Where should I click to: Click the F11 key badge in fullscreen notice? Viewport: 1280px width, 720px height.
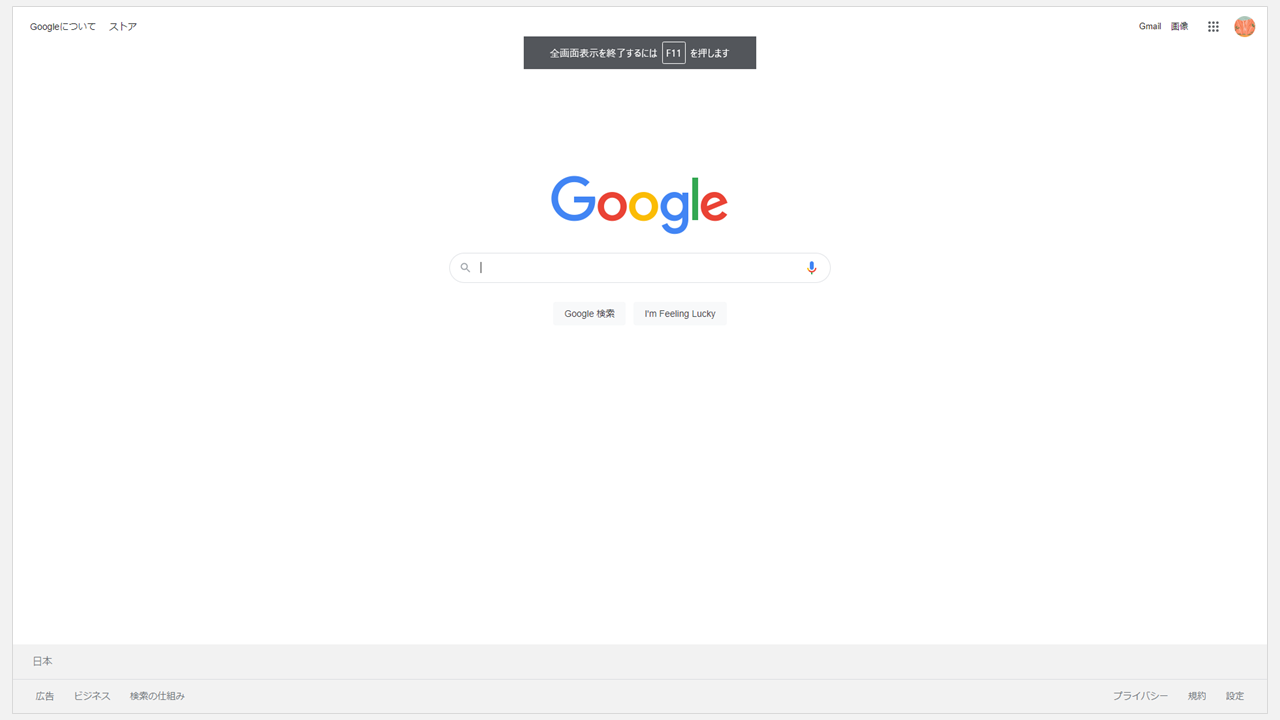coord(674,53)
